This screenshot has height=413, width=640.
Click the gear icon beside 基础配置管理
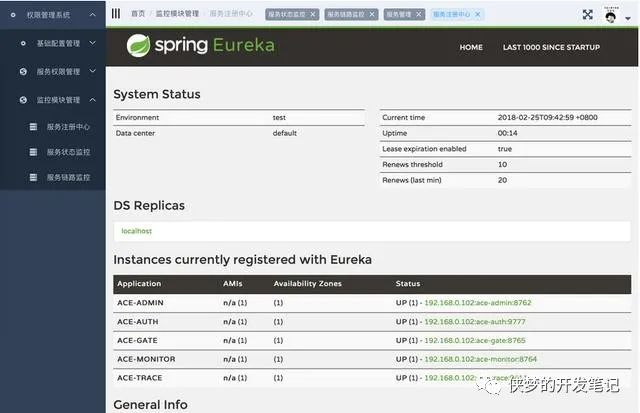point(23,43)
